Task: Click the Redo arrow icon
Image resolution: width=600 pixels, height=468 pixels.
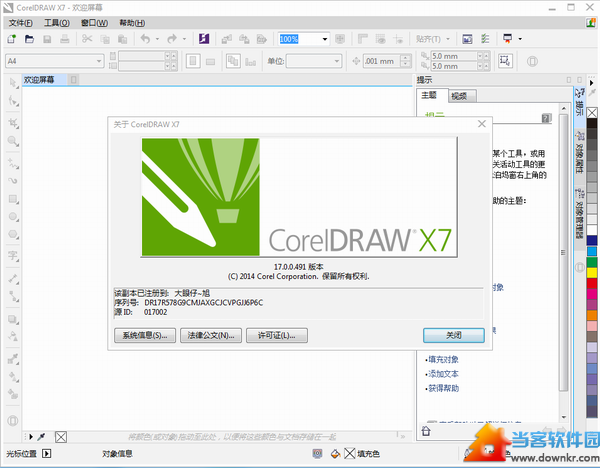Action: 172,39
